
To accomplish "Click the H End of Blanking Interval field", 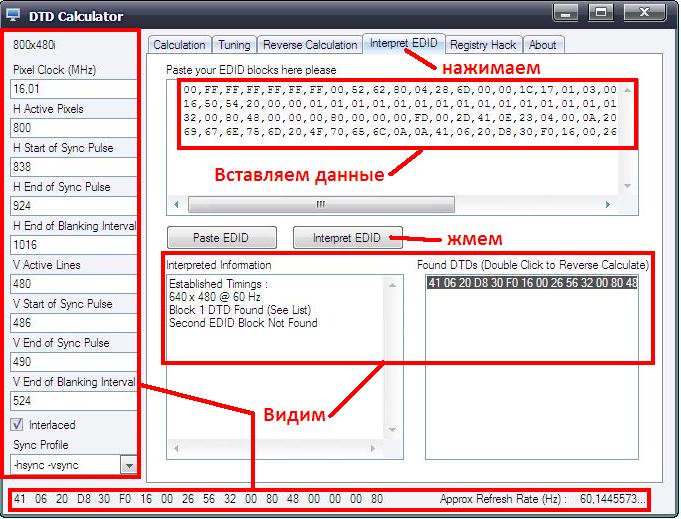I will tap(73, 245).
